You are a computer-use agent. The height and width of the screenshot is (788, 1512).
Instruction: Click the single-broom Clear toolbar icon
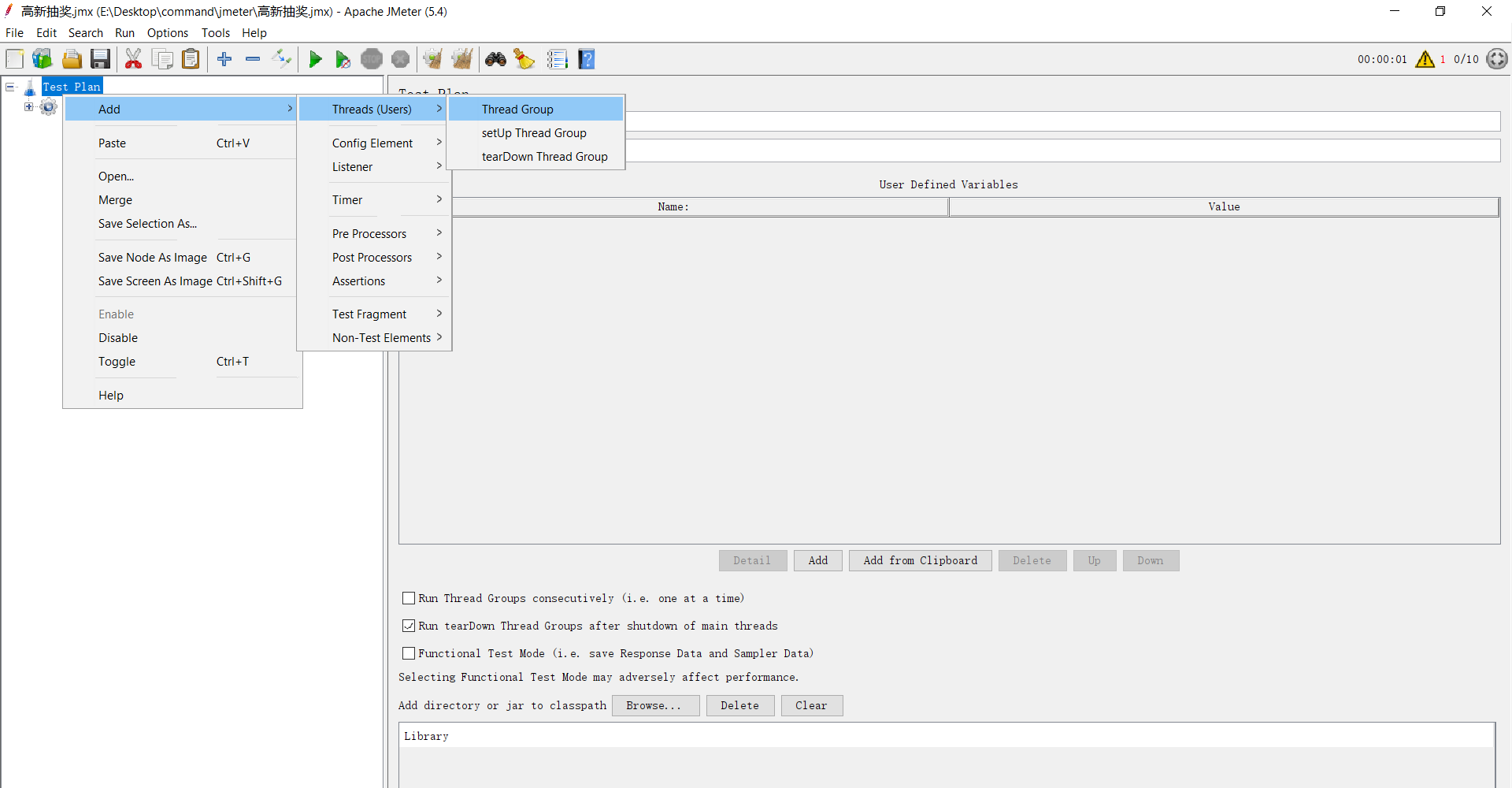432,59
